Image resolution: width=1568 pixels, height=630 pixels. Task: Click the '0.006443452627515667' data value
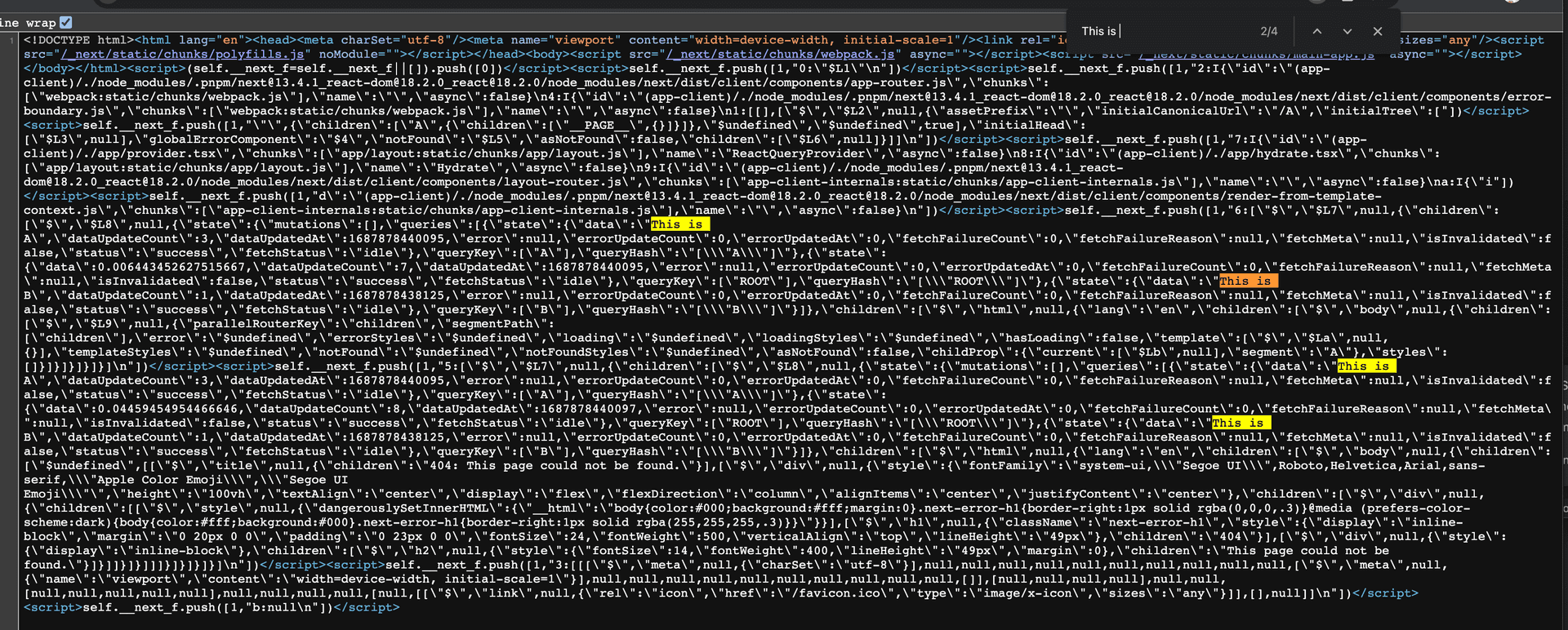(171, 267)
